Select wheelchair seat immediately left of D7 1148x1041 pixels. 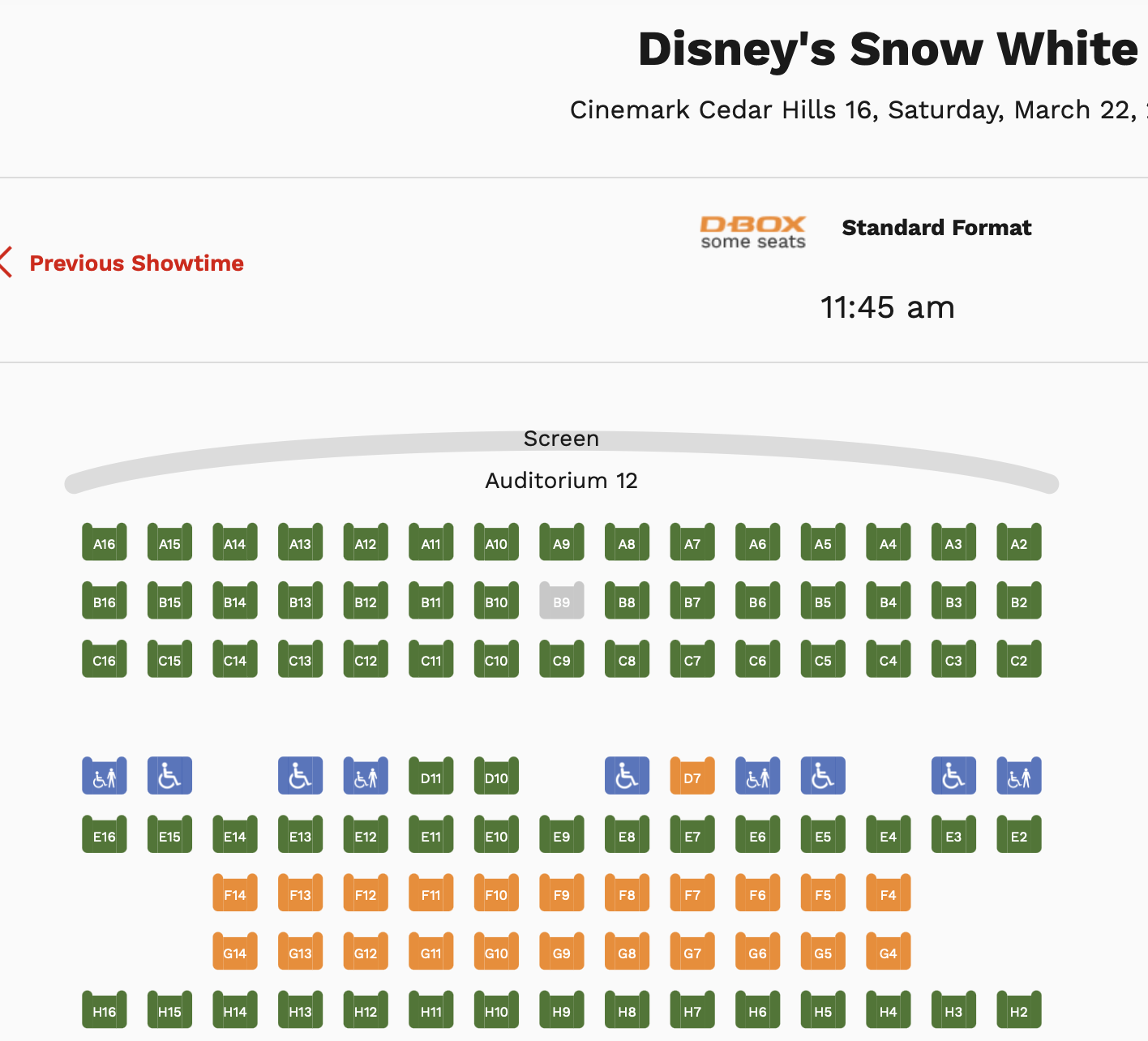627,776
